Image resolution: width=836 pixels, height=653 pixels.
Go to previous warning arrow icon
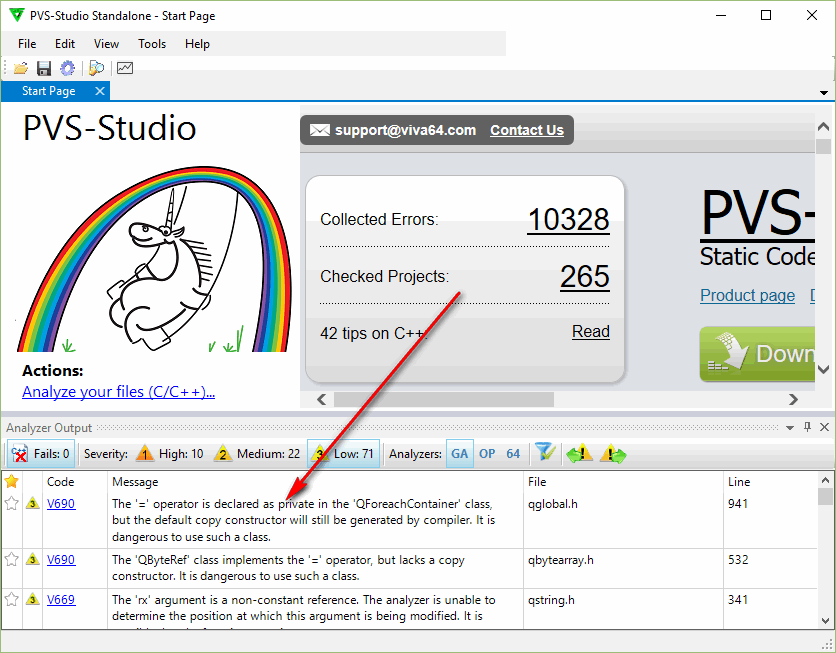579,454
